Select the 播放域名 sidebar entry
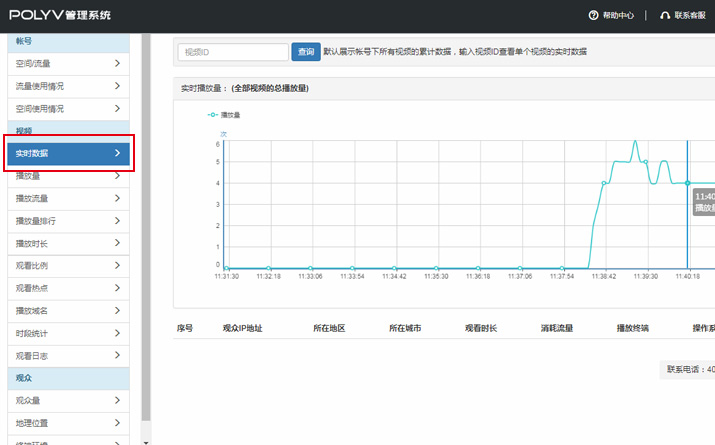 (67, 311)
